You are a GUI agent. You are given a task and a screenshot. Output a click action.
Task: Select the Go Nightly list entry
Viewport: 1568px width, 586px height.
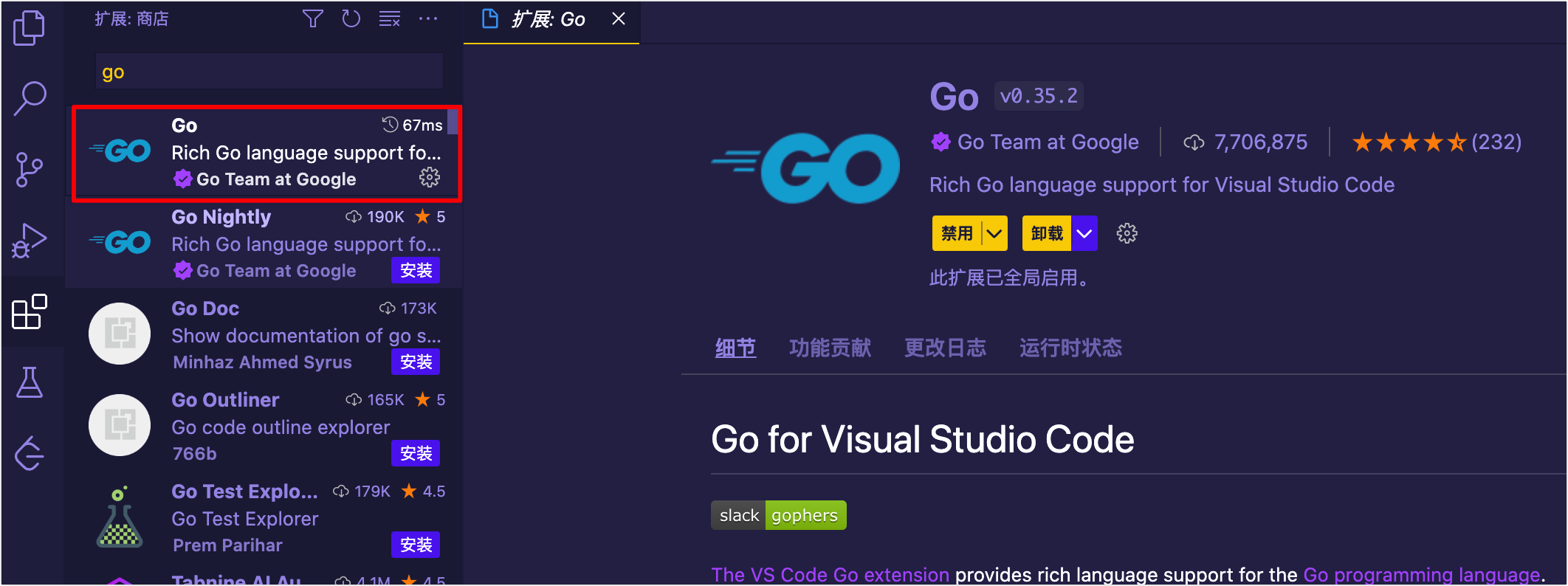coord(264,244)
